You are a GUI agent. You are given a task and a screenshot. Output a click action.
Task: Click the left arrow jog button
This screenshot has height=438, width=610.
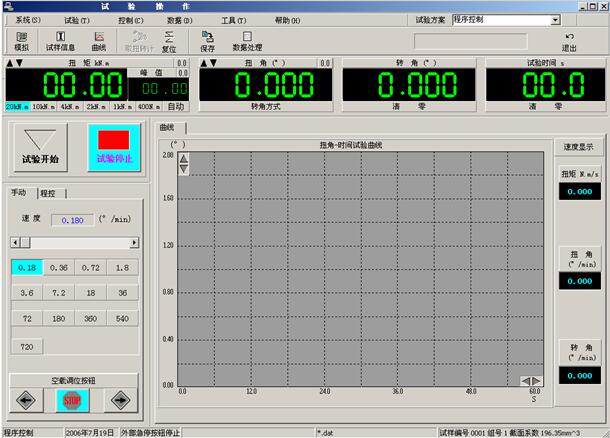click(26, 399)
